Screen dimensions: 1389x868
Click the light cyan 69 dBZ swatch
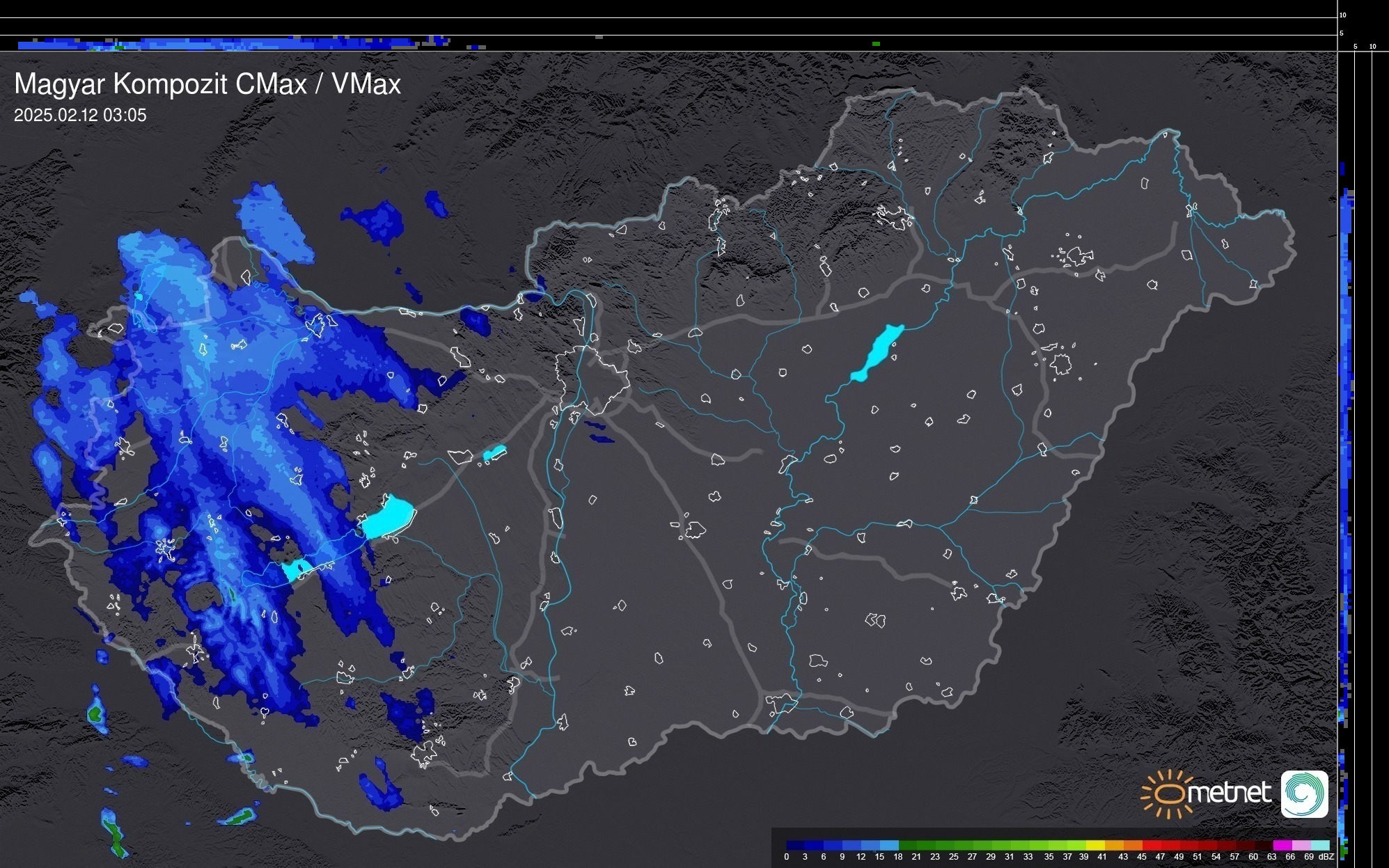click(x=1319, y=845)
